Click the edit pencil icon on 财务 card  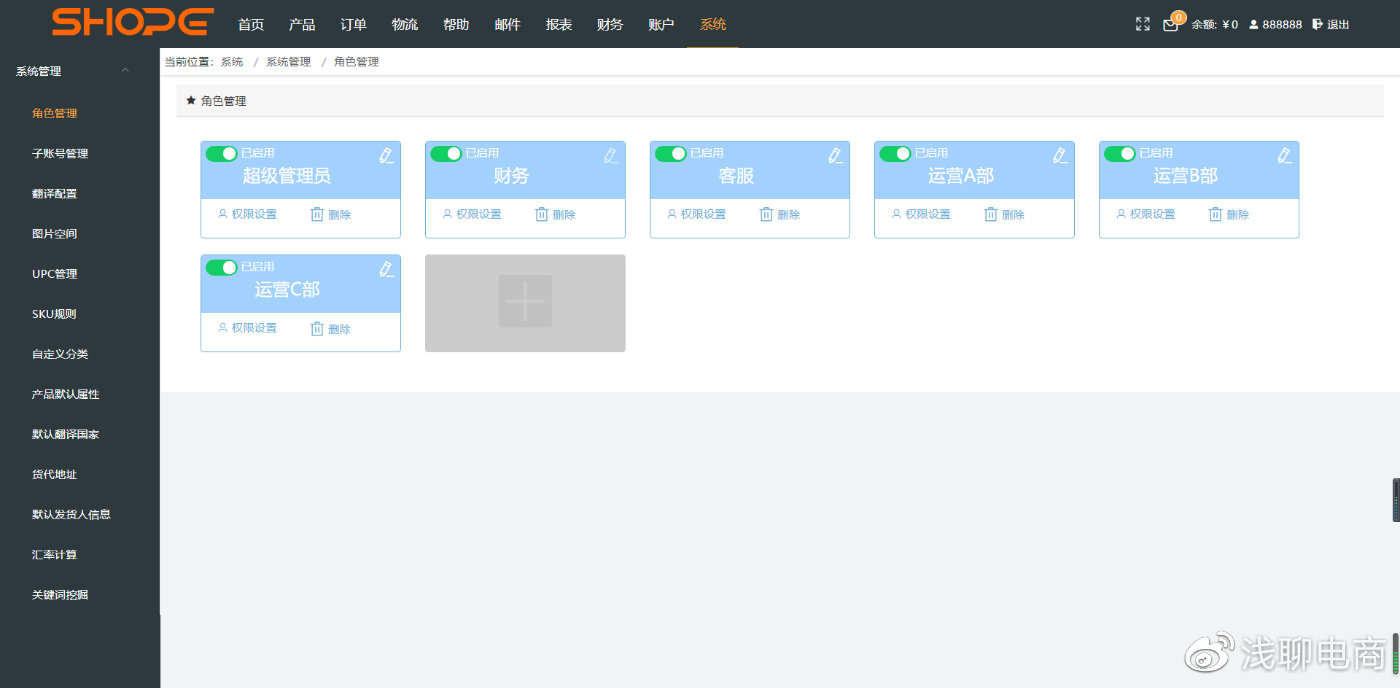click(611, 155)
